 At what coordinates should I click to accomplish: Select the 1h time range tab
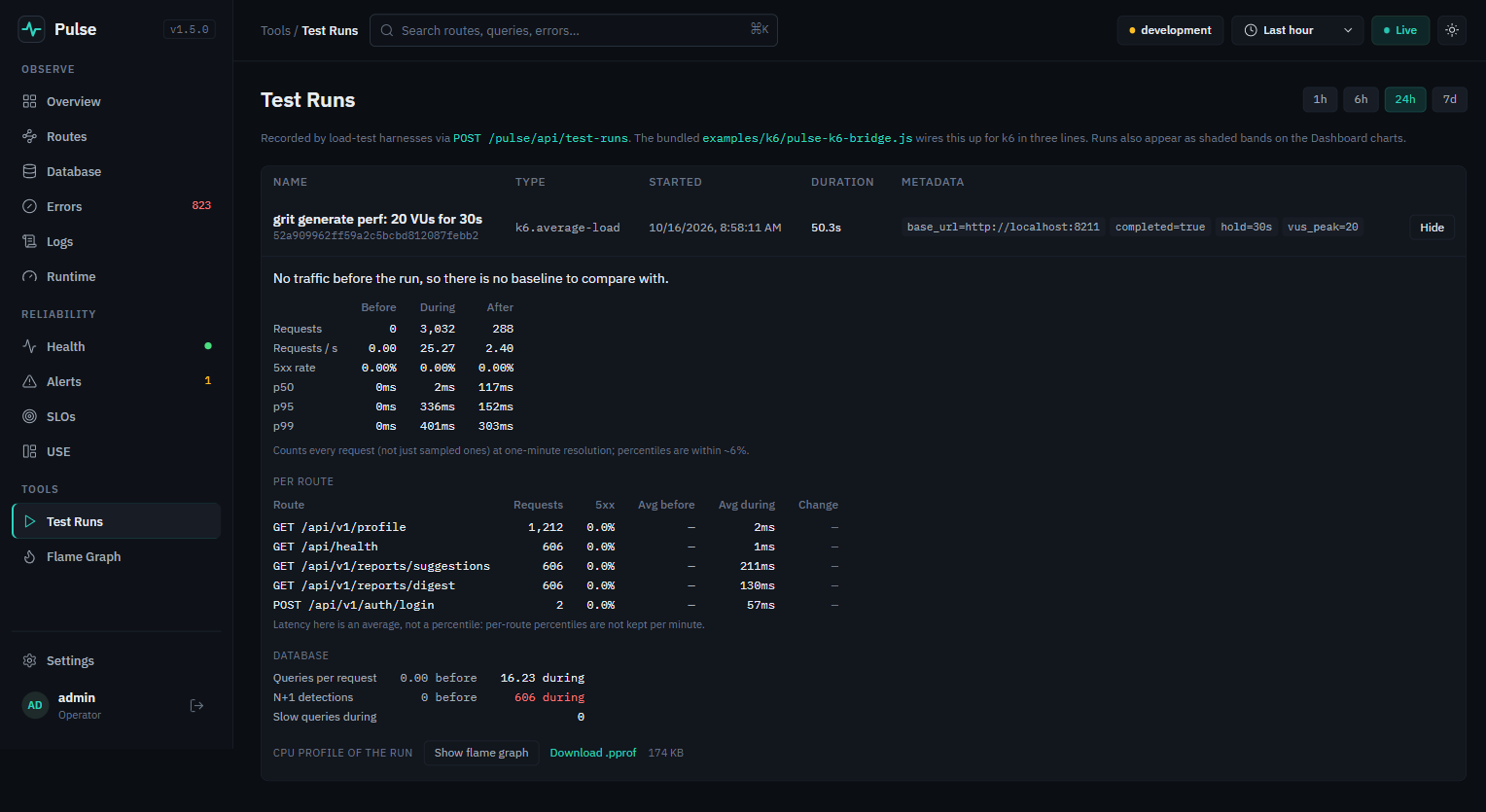1320,99
